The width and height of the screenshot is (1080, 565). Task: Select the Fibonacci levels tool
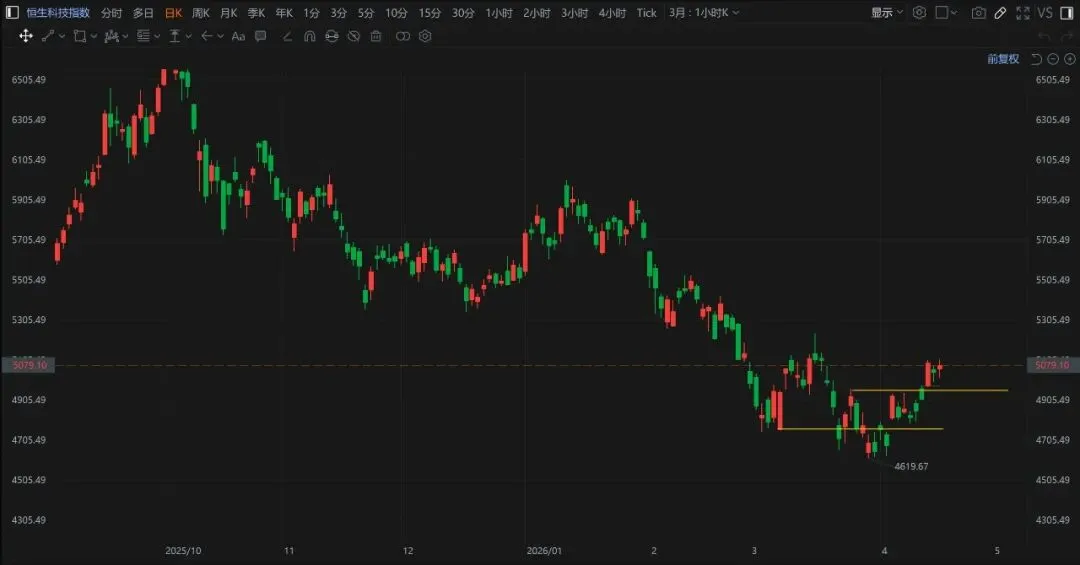(143, 36)
